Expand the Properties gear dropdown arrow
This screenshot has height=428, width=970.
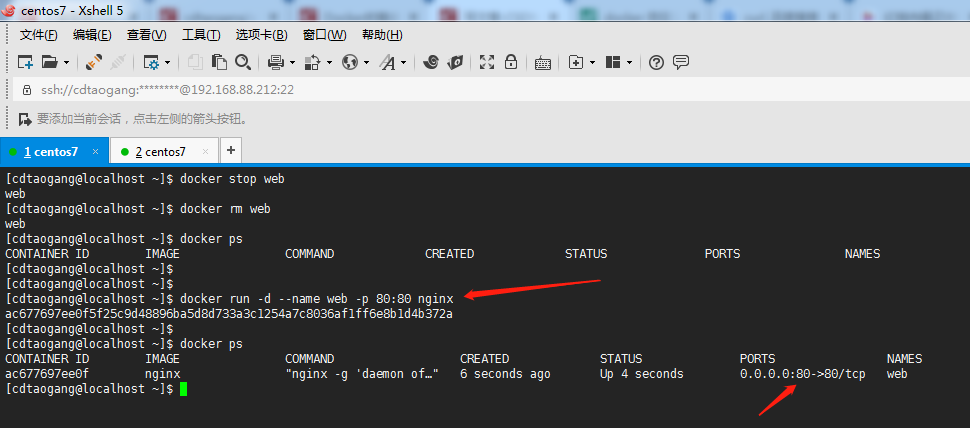pyautogui.click(x=167, y=62)
